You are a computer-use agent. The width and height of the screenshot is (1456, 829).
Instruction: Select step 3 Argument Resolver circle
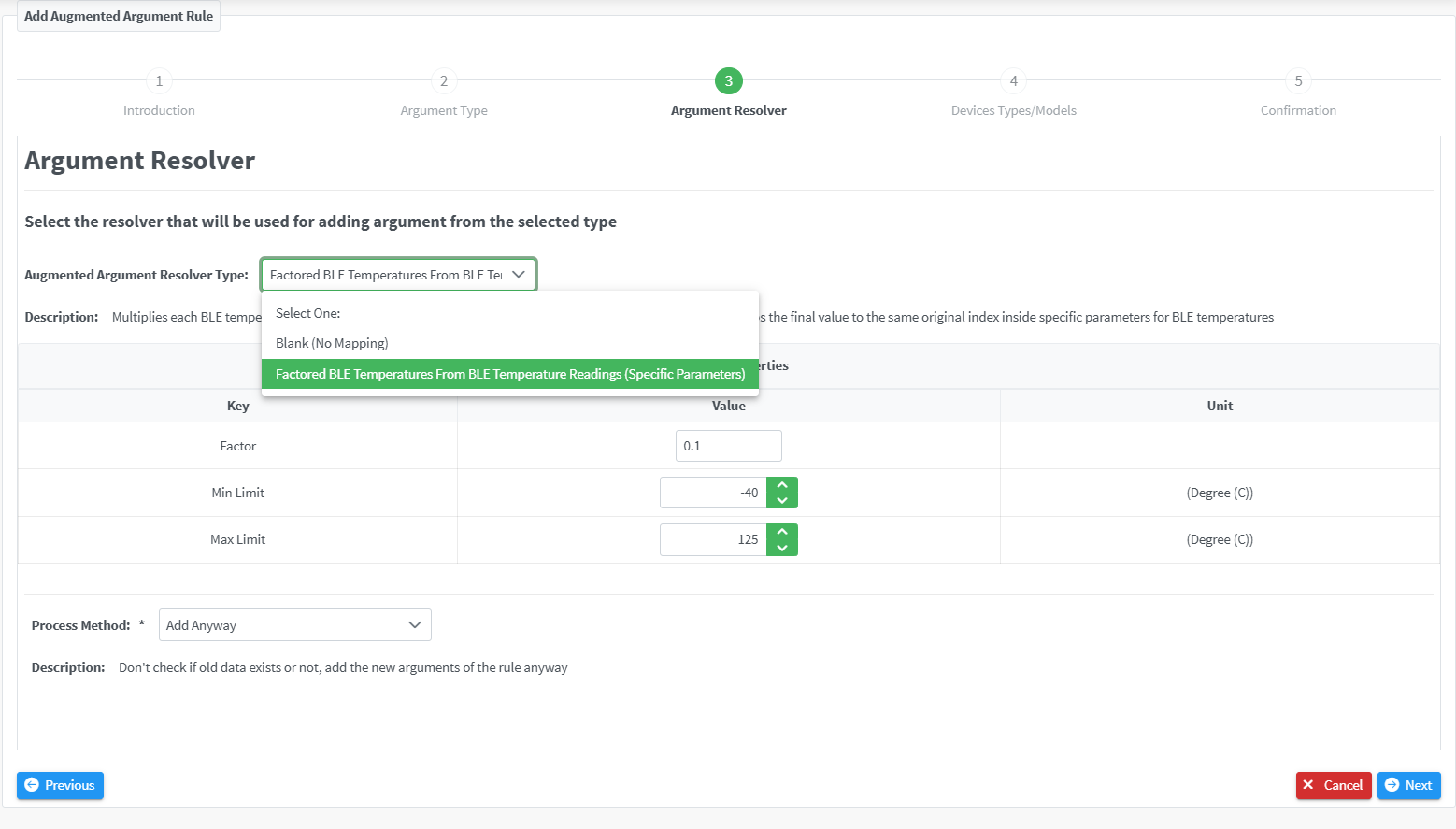tap(729, 81)
